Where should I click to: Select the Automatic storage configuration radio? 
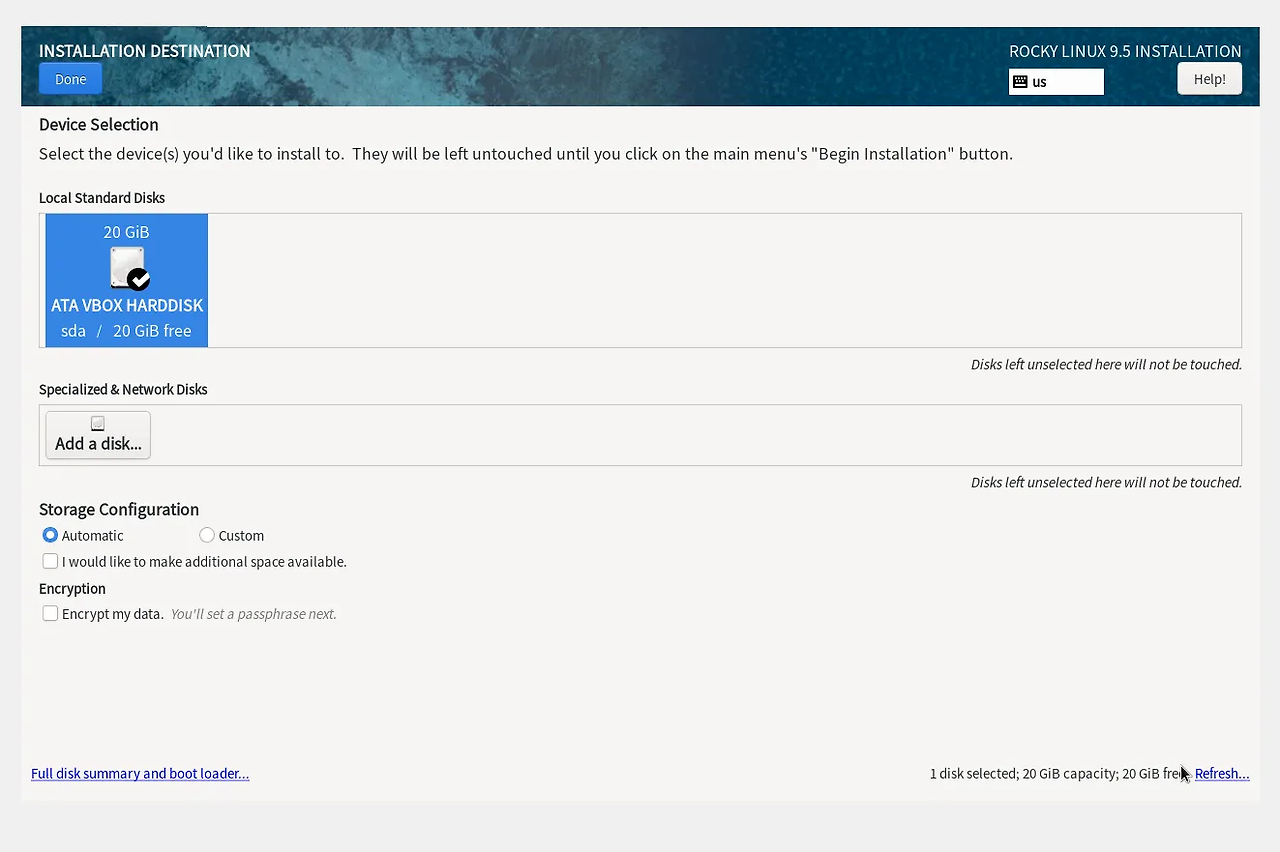point(50,535)
